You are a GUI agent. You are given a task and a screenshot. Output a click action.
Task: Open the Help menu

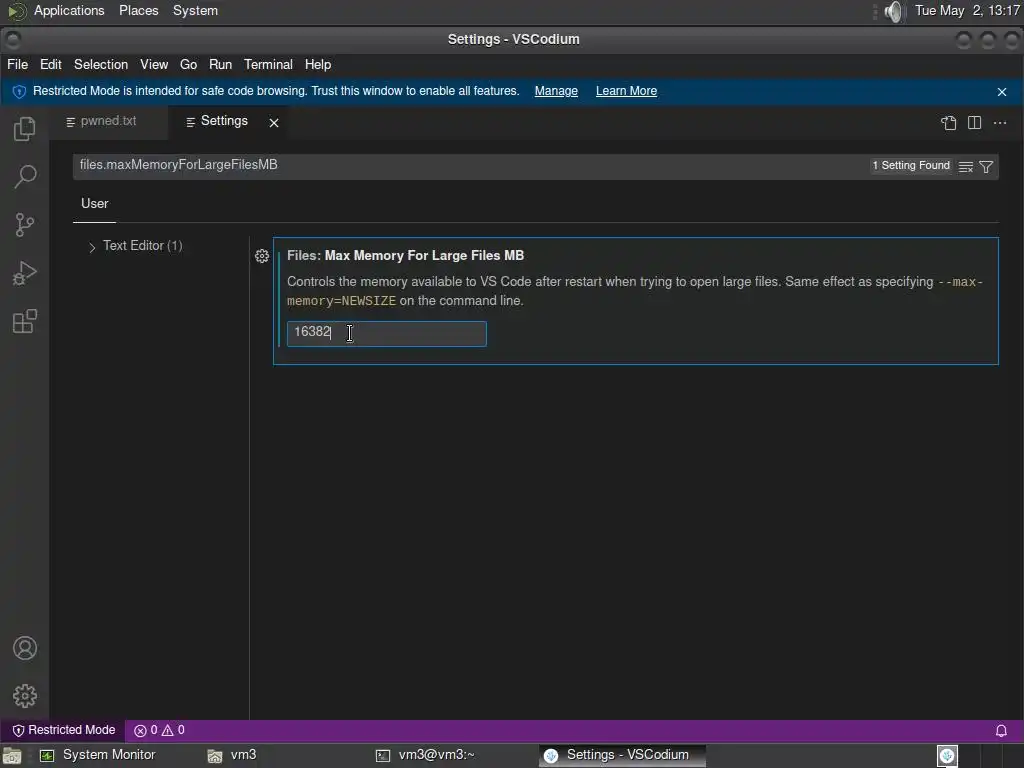318,65
